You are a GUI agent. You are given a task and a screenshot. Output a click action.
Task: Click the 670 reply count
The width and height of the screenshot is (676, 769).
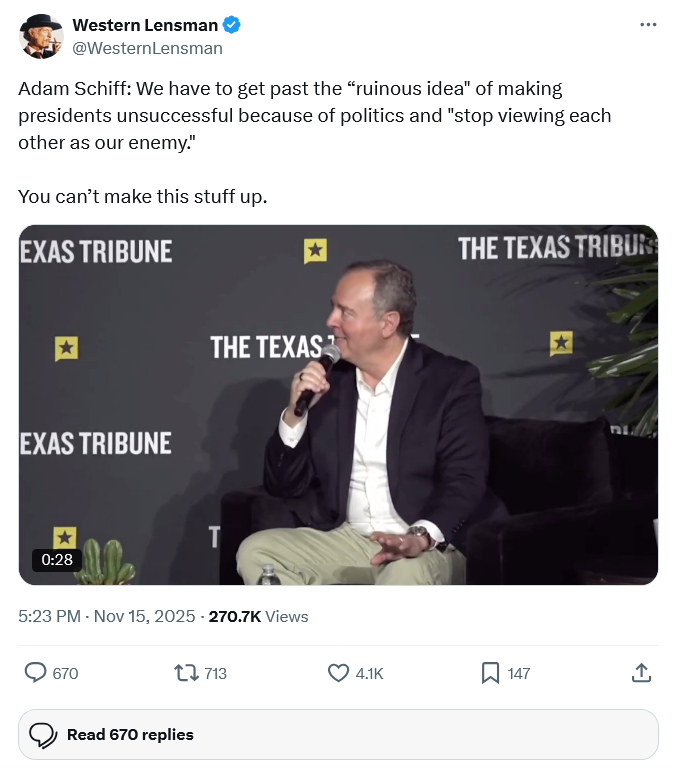(x=65, y=674)
